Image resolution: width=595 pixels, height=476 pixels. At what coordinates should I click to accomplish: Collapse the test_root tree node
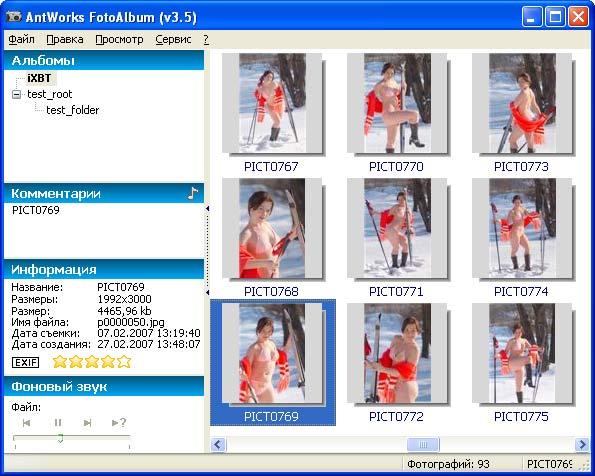tap(16, 94)
